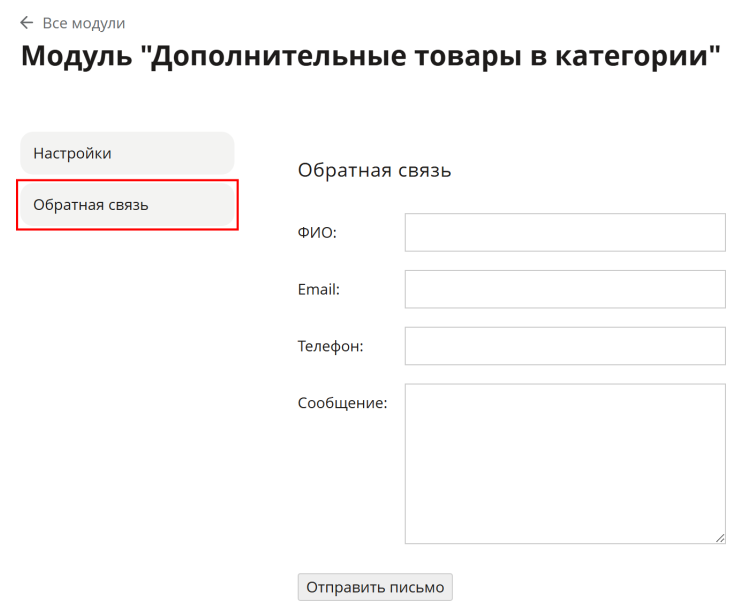
Task: Open the Все модули link
Action: pos(84,23)
